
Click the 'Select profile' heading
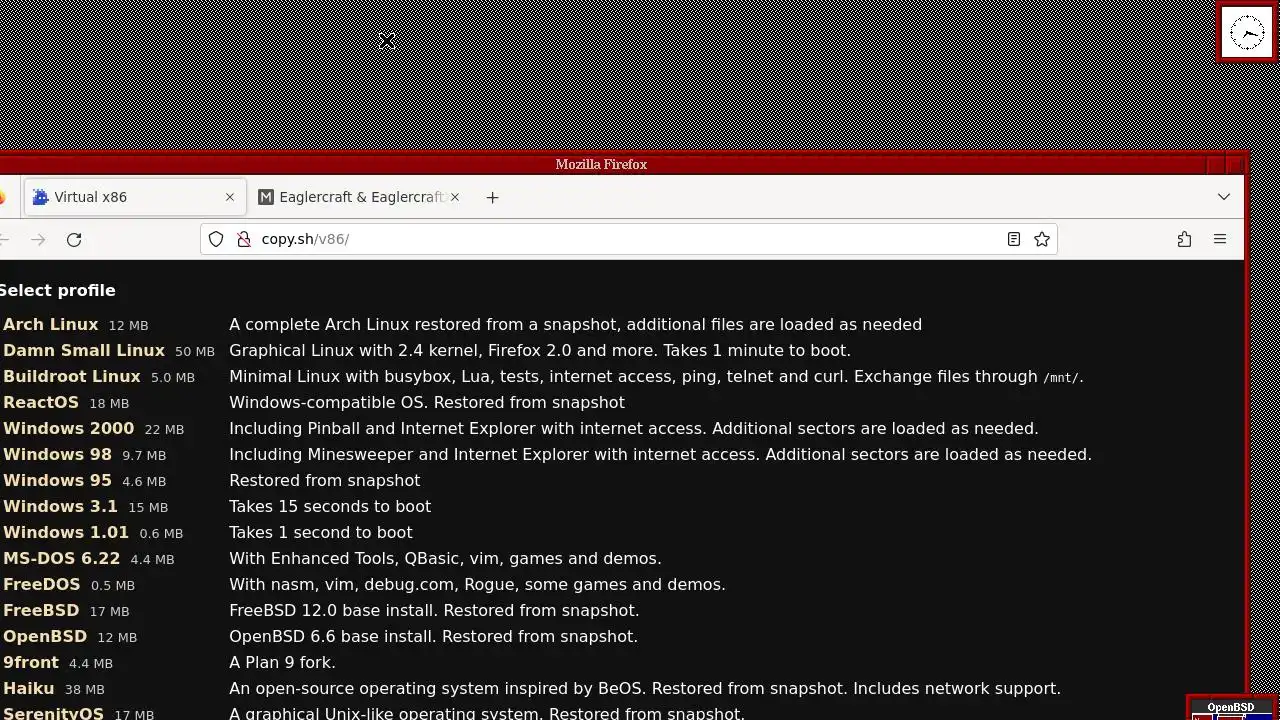[x=57, y=290]
